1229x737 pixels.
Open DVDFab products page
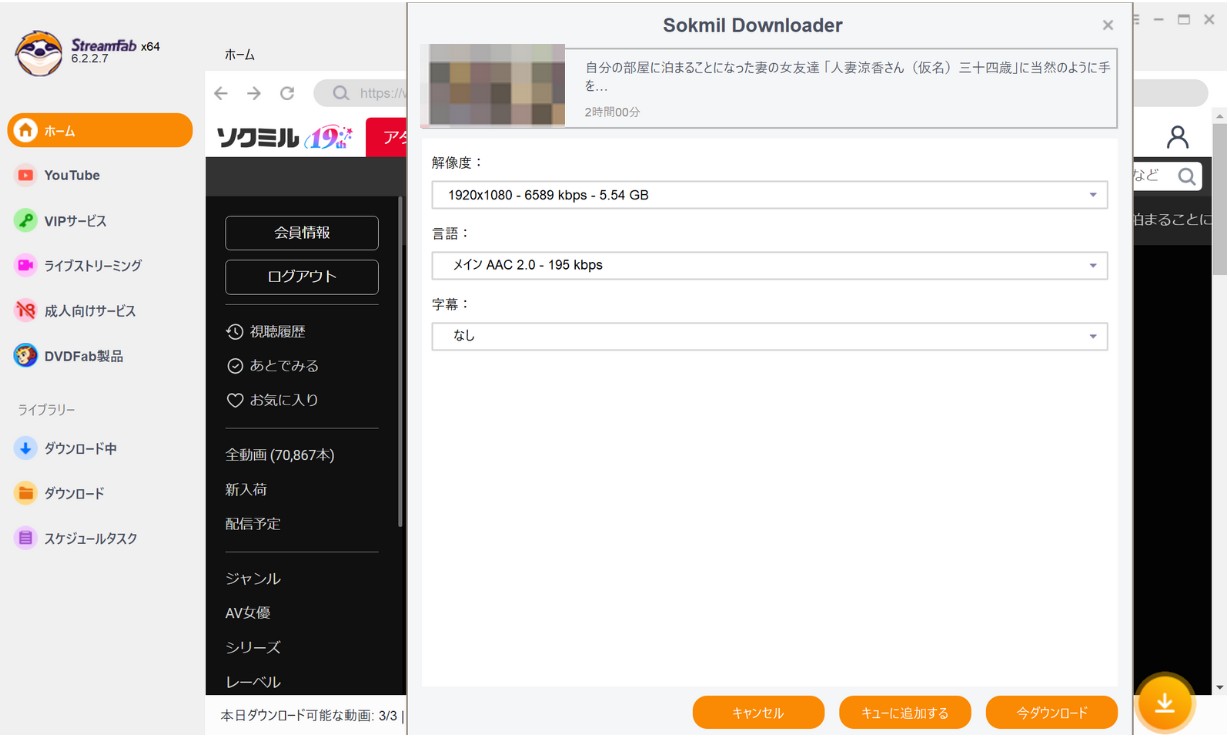pyautogui.click(x=83, y=356)
